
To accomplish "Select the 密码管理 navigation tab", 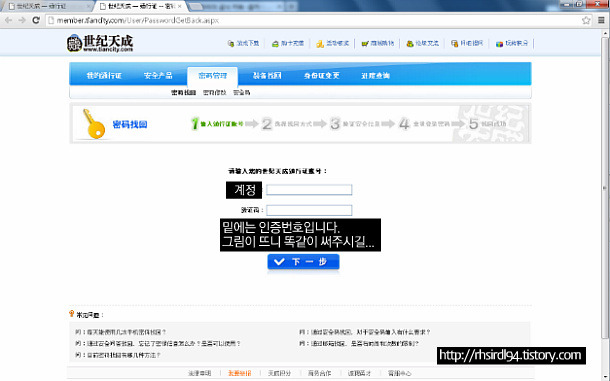I will [212, 75].
